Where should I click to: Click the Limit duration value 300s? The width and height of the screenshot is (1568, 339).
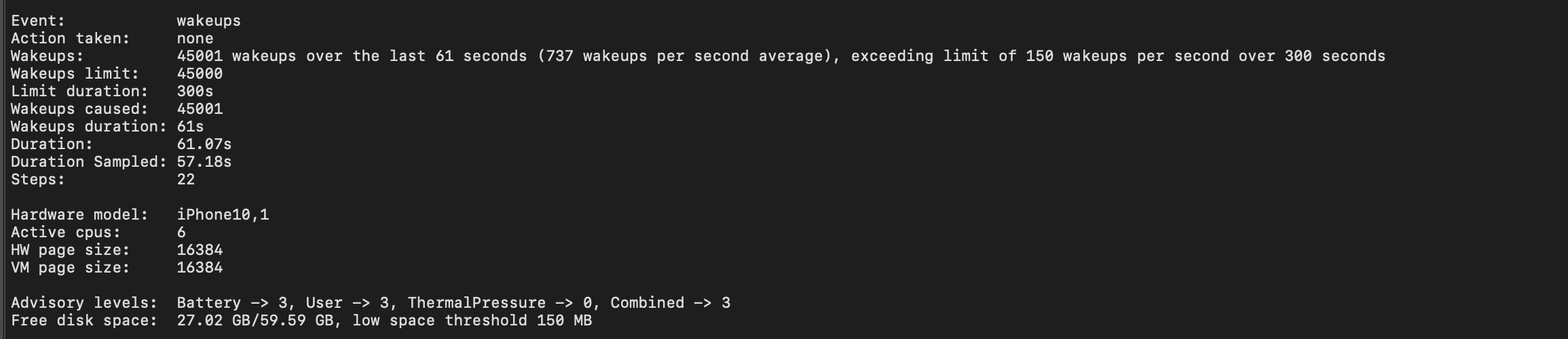195,92
